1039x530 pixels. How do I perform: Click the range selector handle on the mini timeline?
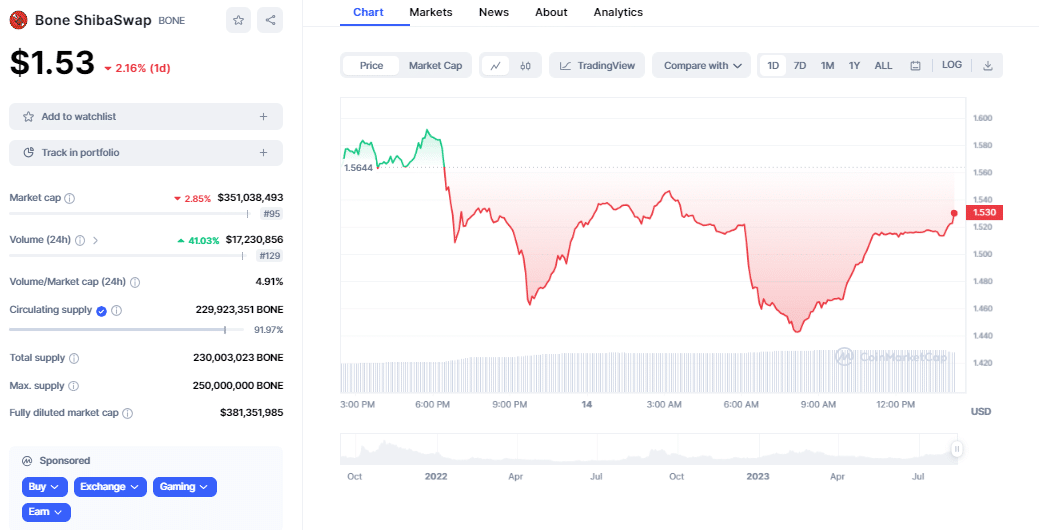point(957,449)
